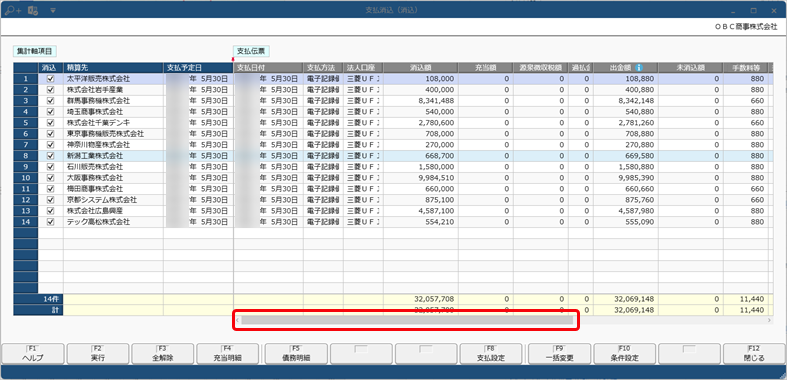Select the 東京事務機販売株式会社 cell
The image size is (787, 380).
[113, 134]
